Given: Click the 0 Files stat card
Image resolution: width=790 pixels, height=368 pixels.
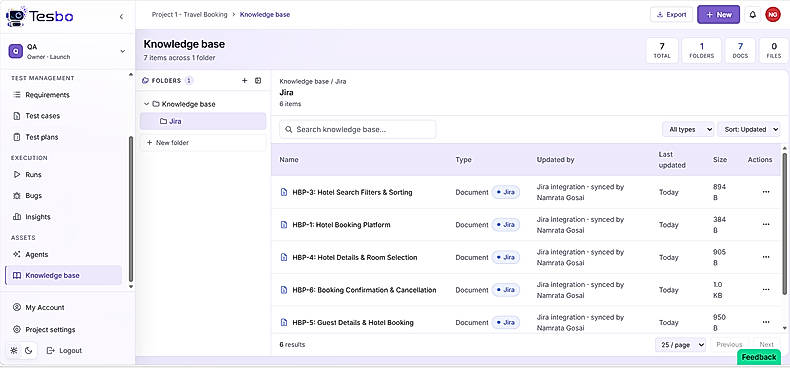Looking at the screenshot, I should 774,50.
